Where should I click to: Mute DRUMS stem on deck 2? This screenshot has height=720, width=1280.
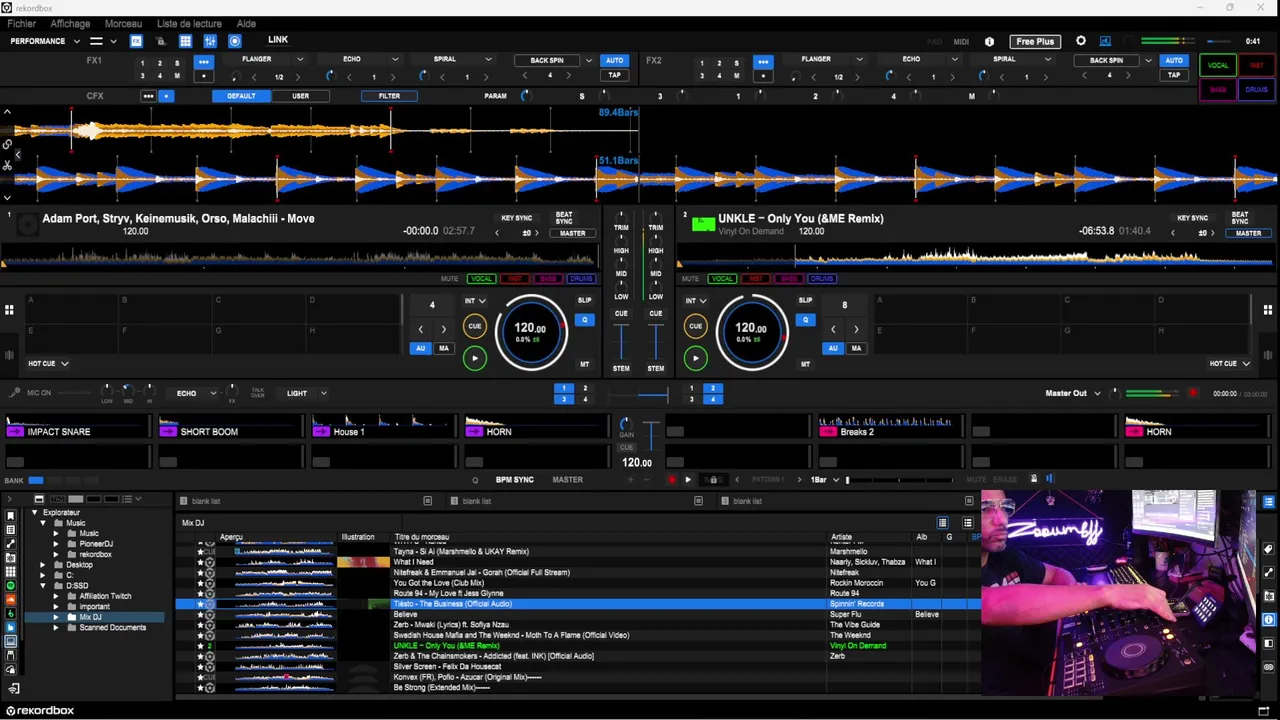pyautogui.click(x=822, y=279)
